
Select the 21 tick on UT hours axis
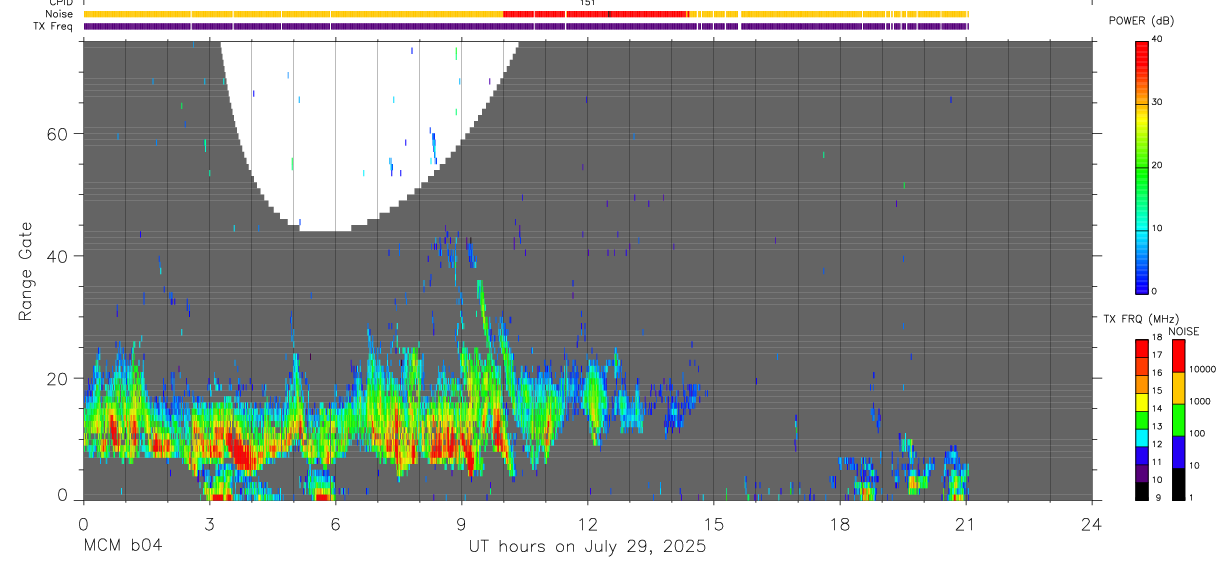click(966, 523)
